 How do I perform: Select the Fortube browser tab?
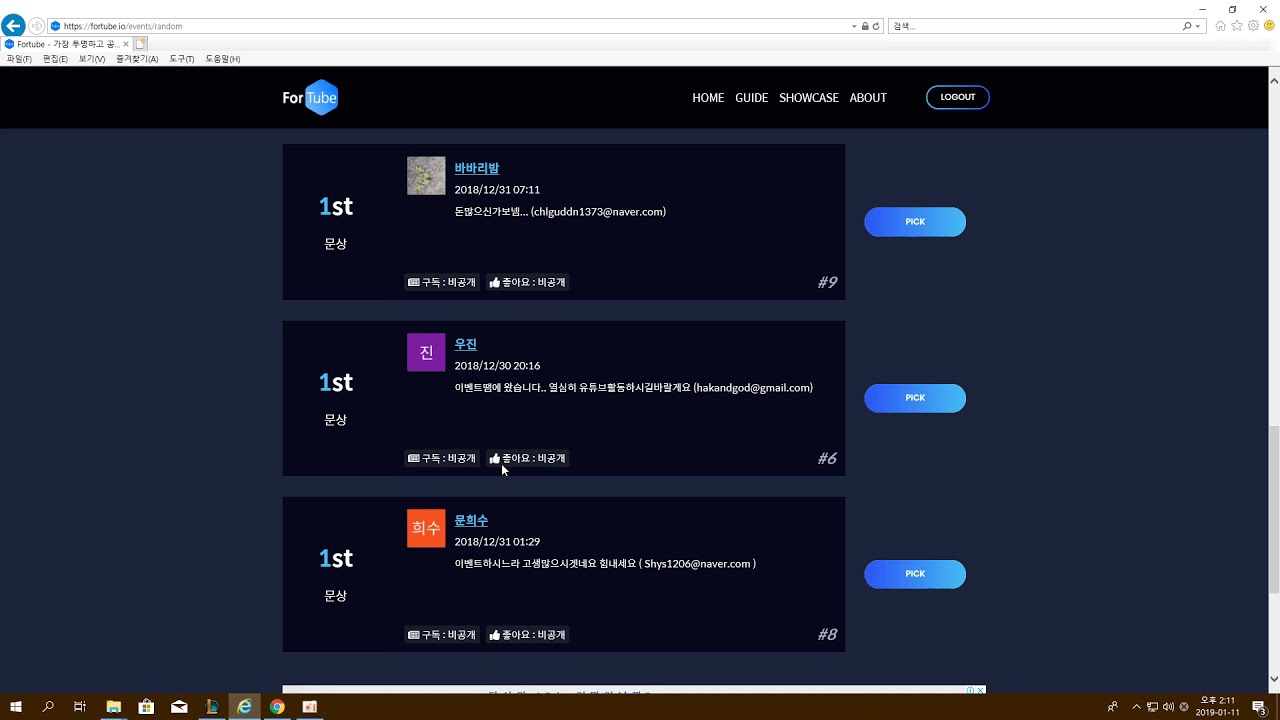(x=67, y=44)
